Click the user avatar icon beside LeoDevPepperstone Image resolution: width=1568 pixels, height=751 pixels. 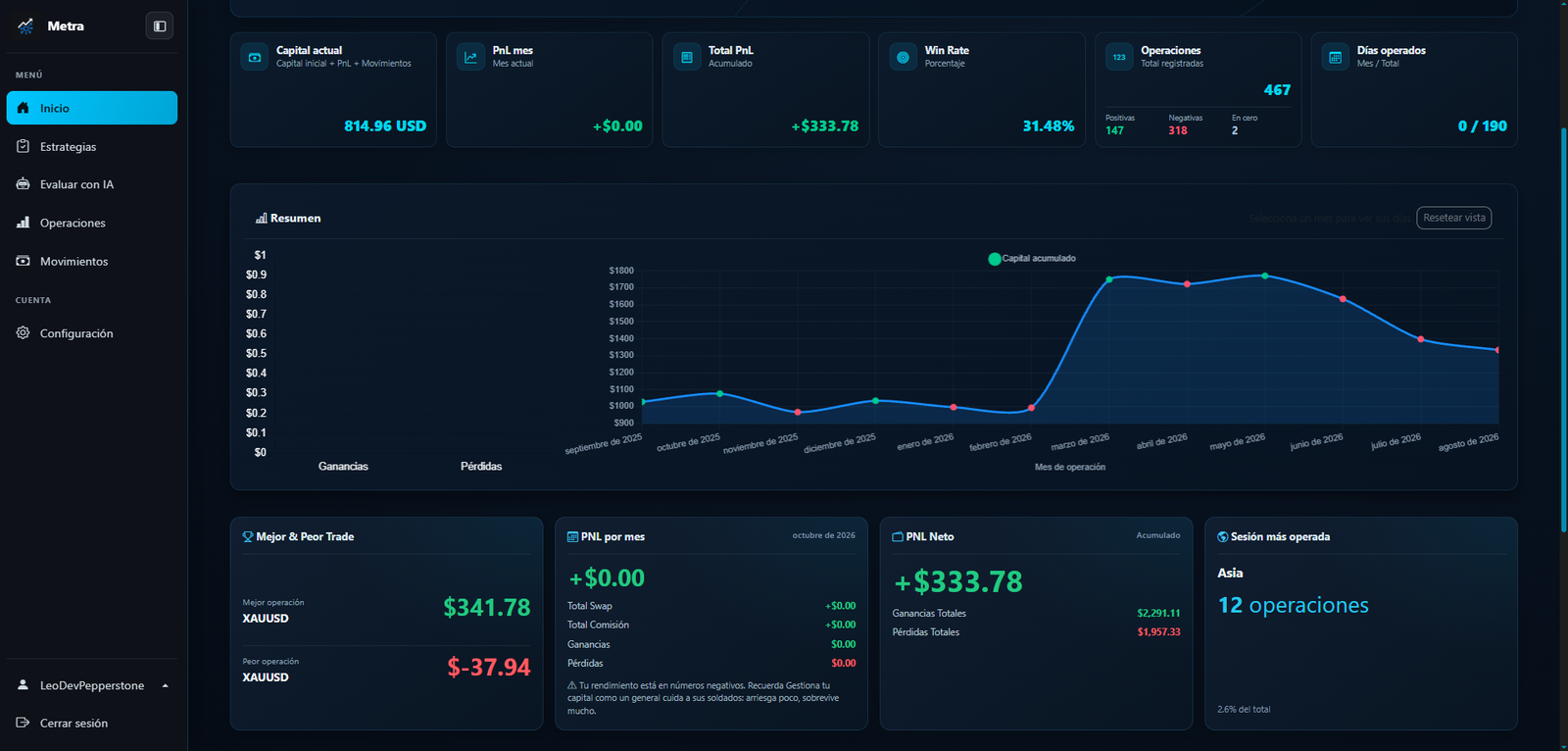(23, 685)
